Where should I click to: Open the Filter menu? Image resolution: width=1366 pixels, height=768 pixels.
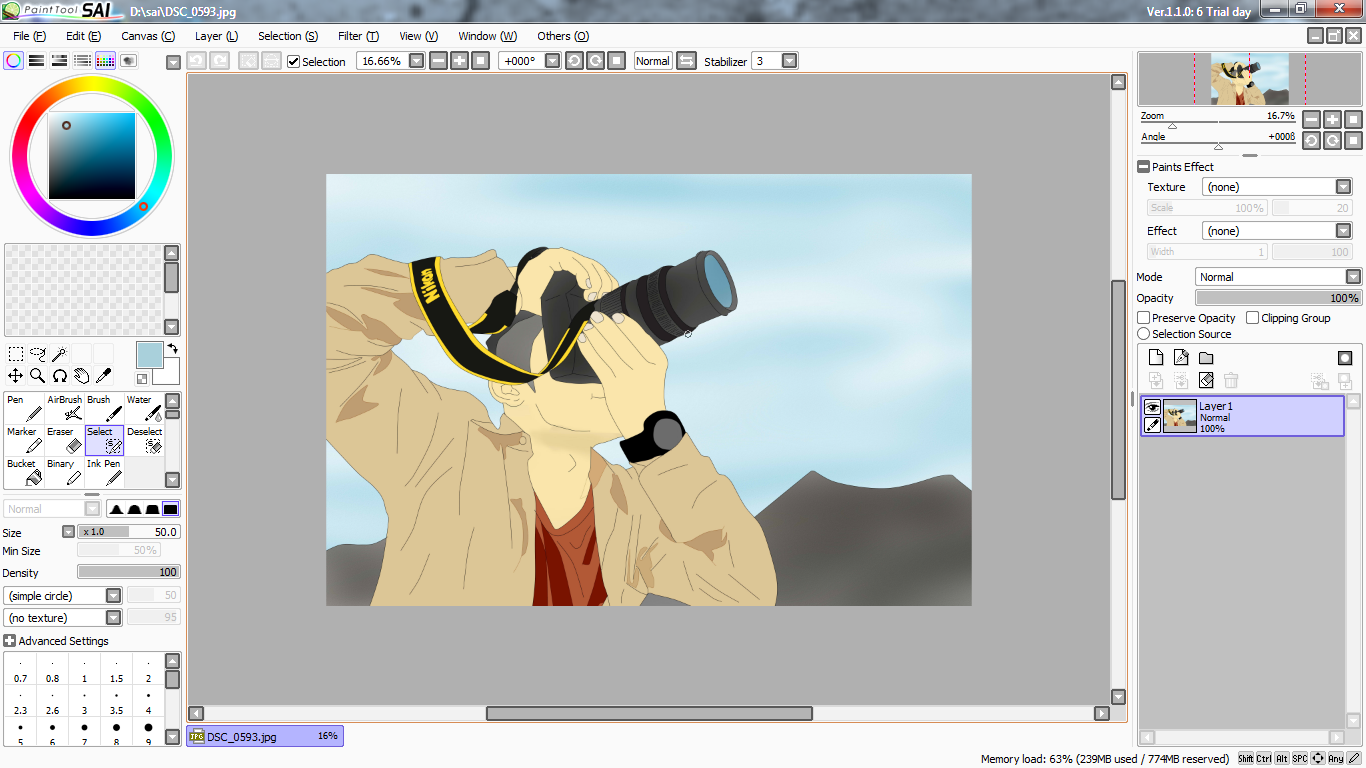coord(357,36)
